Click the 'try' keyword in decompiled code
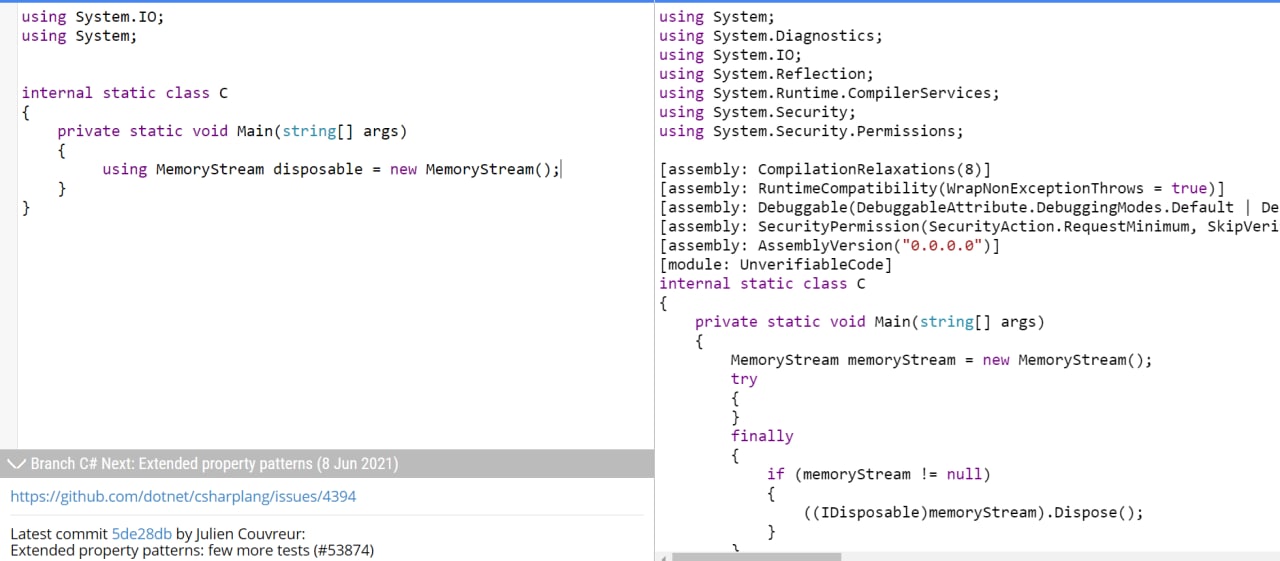The image size is (1280, 561). (744, 379)
